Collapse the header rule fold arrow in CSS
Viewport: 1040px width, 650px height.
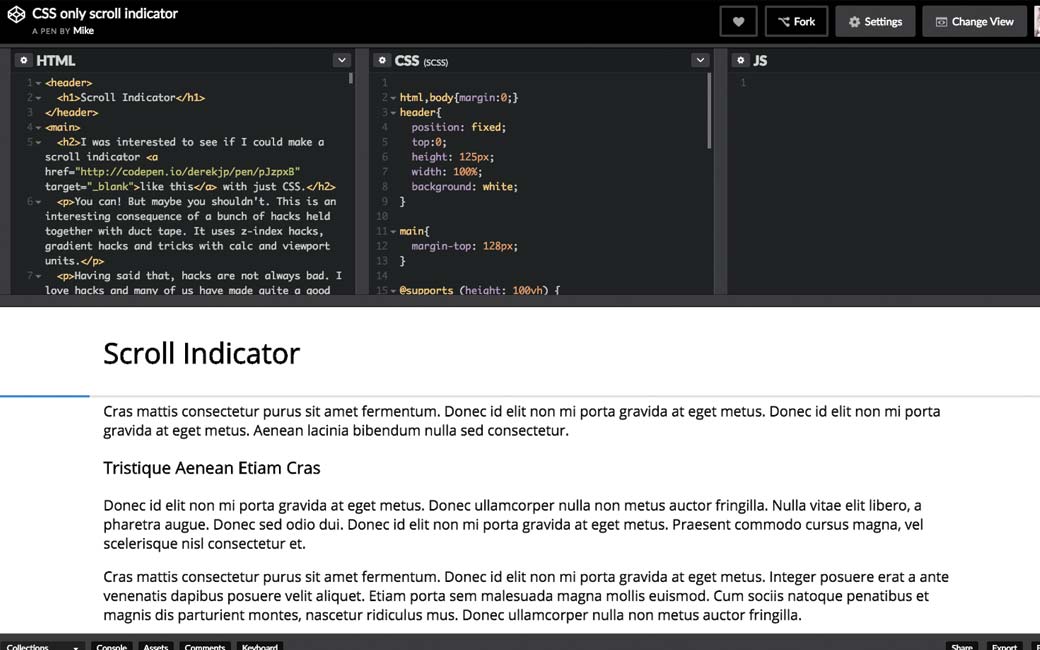pyautogui.click(x=393, y=113)
